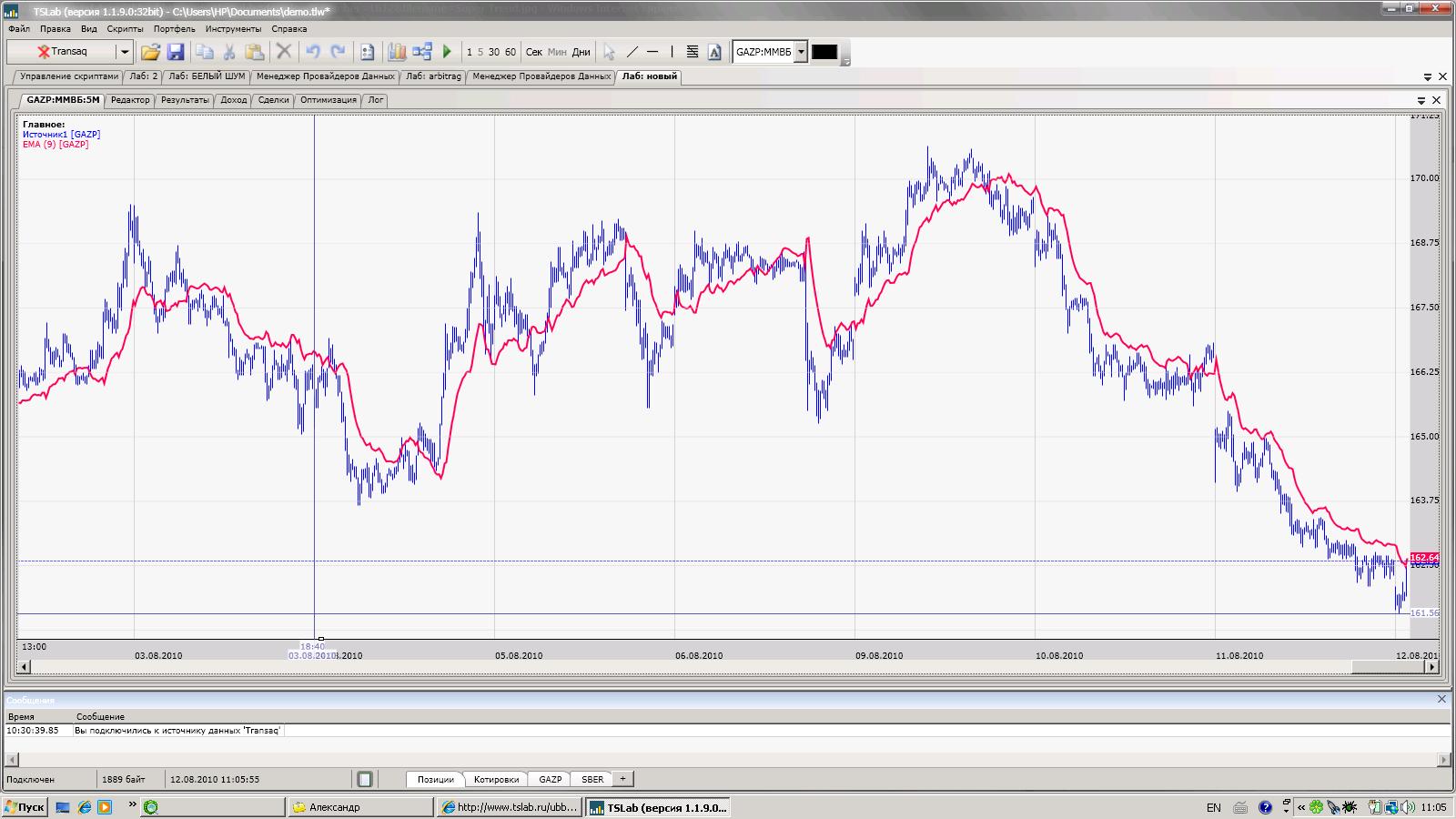Viewport: 1456px width, 819px height.
Task: Switch timeframe unit to Сек
Action: [x=534, y=52]
